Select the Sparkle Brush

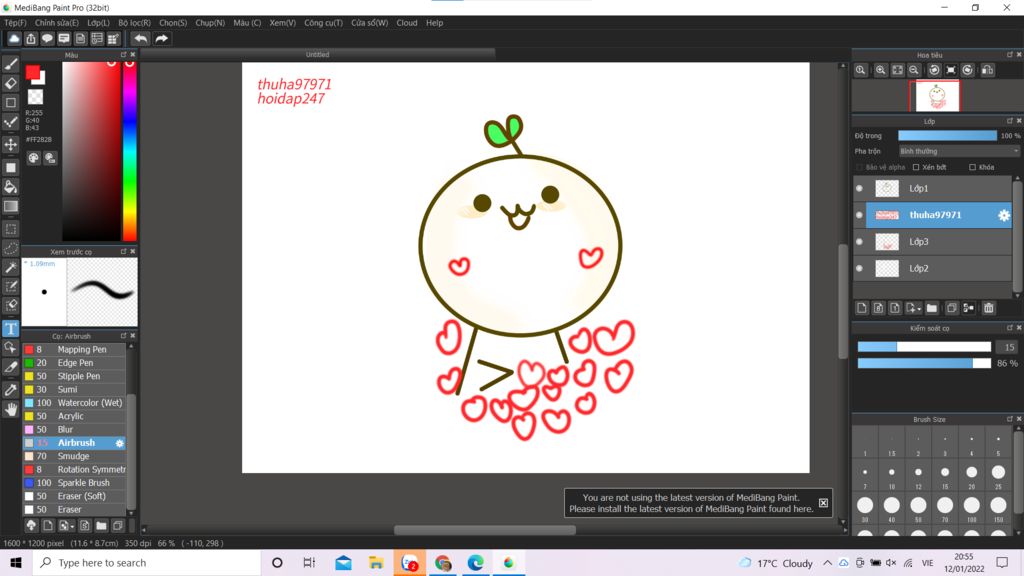pos(74,483)
